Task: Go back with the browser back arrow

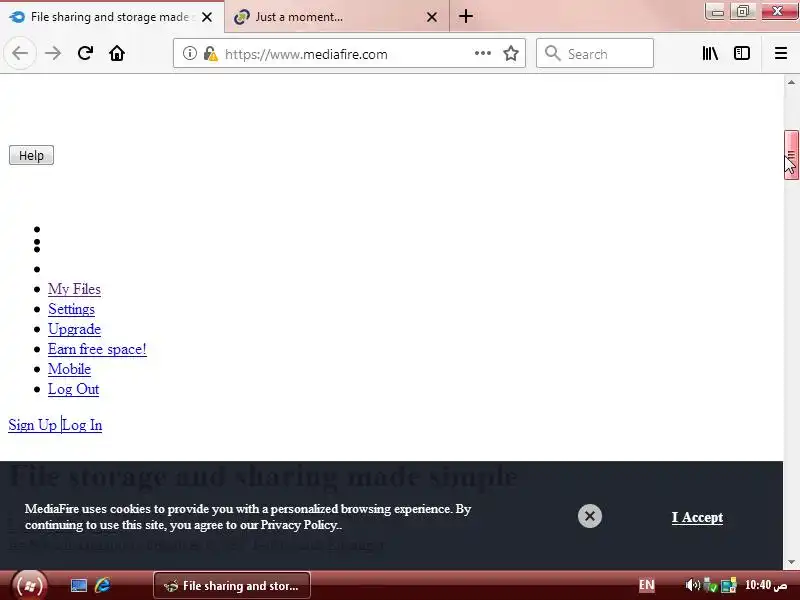Action: [20, 53]
